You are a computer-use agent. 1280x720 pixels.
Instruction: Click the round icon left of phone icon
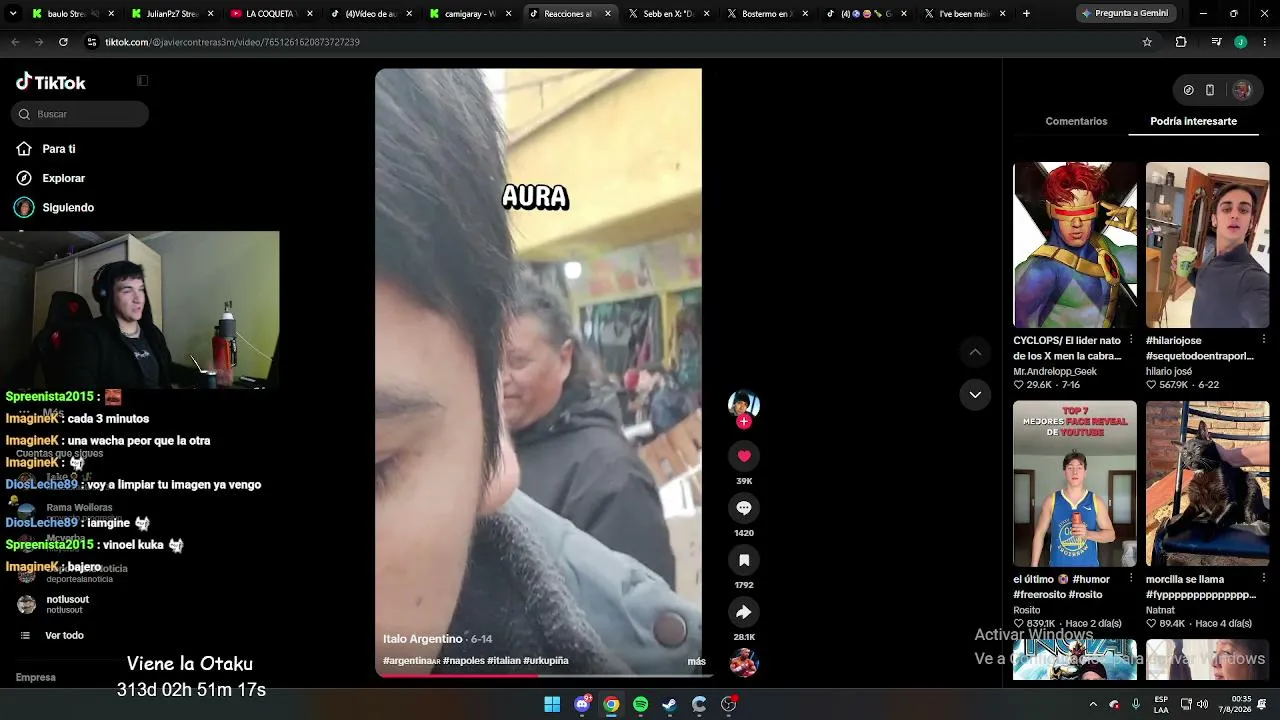coord(1188,90)
